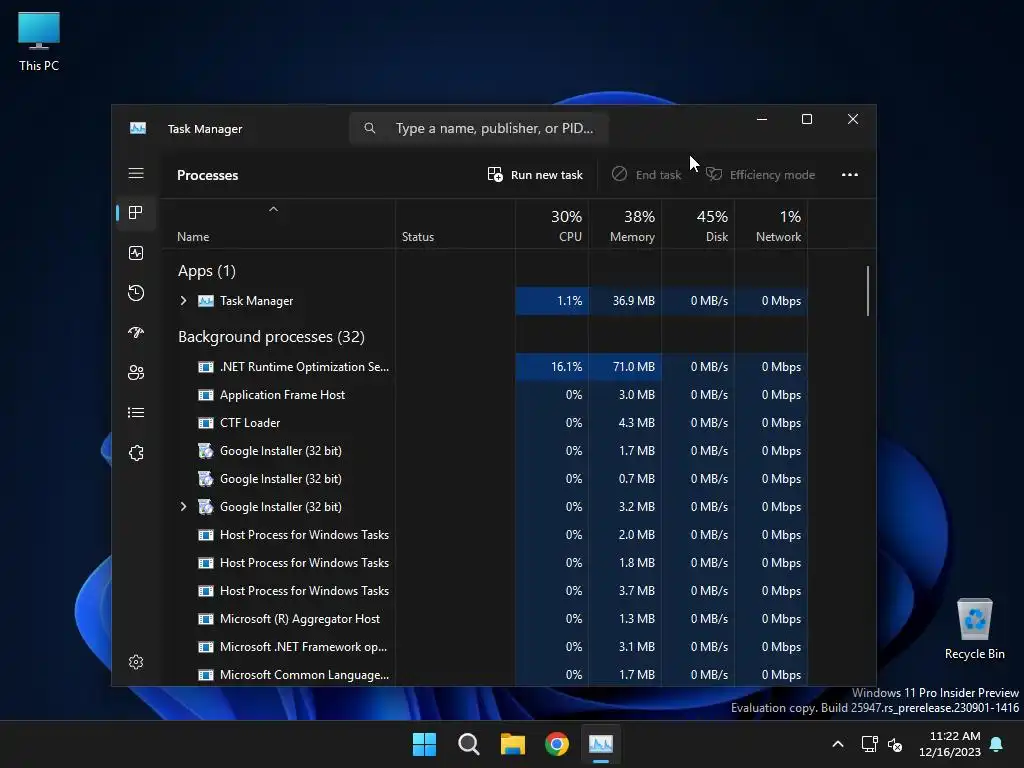Open the See more options ellipsis
1024x768 pixels.
[x=850, y=174]
